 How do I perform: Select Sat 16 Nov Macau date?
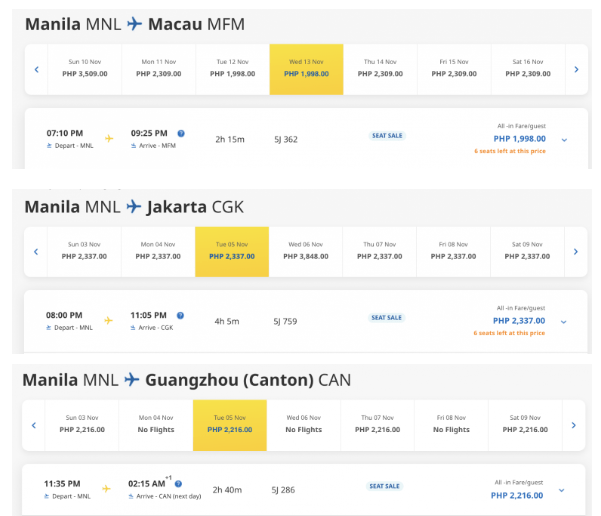click(528, 69)
